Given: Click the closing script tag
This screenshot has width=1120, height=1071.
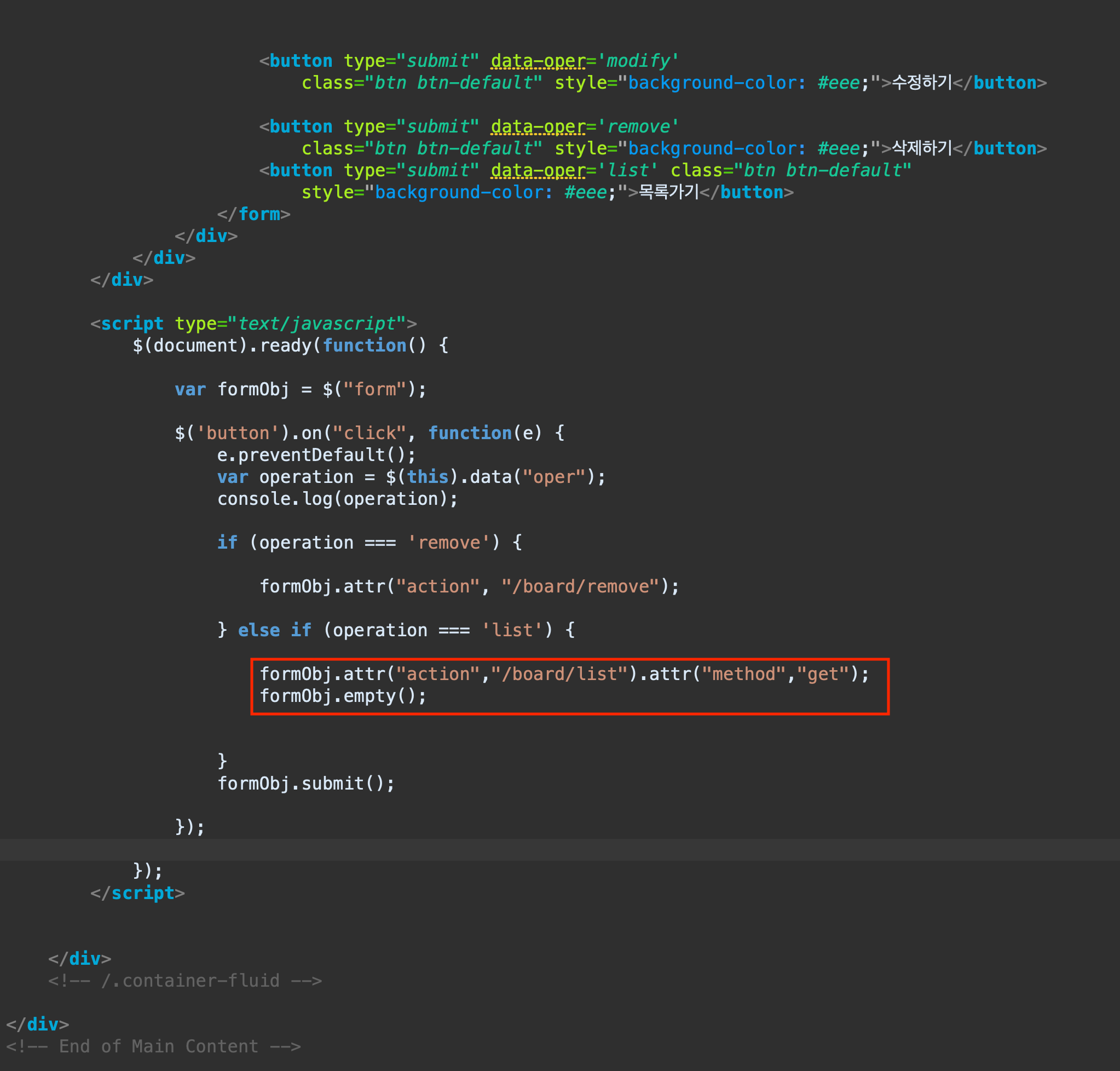Looking at the screenshot, I should (137, 893).
